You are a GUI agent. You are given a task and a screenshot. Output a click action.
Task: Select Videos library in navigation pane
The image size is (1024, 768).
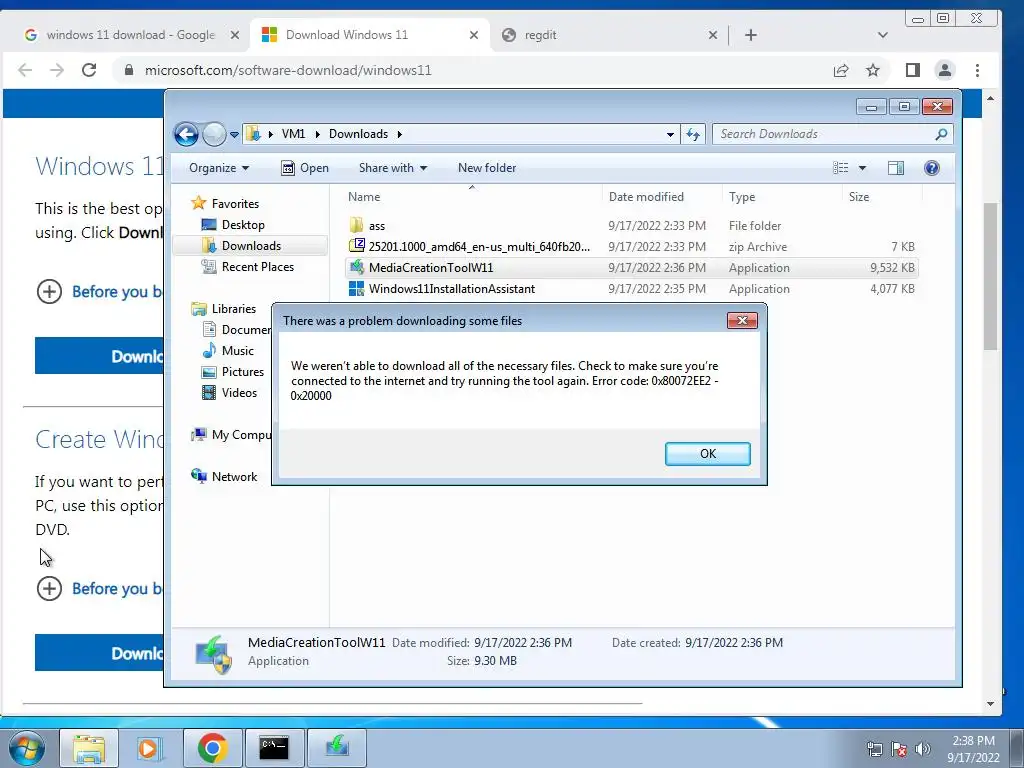click(x=230, y=392)
